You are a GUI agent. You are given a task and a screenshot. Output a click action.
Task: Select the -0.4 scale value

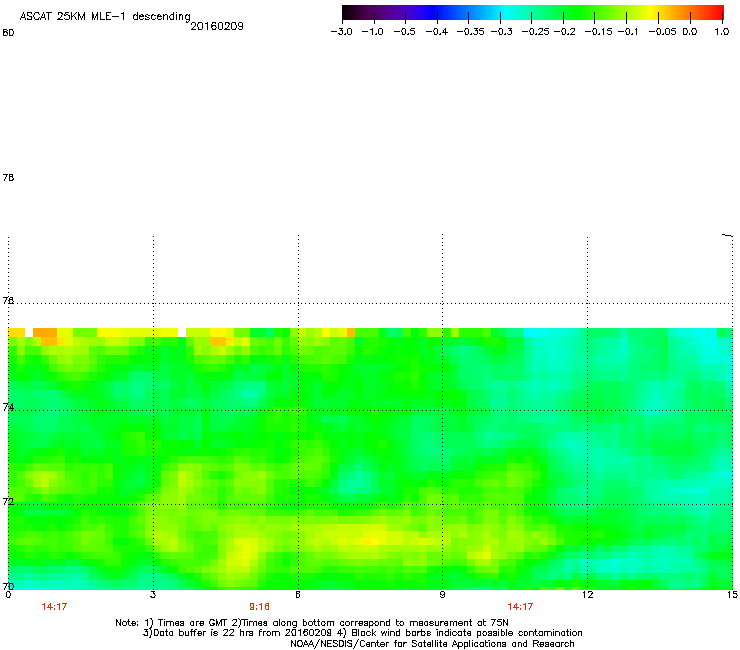click(x=437, y=32)
